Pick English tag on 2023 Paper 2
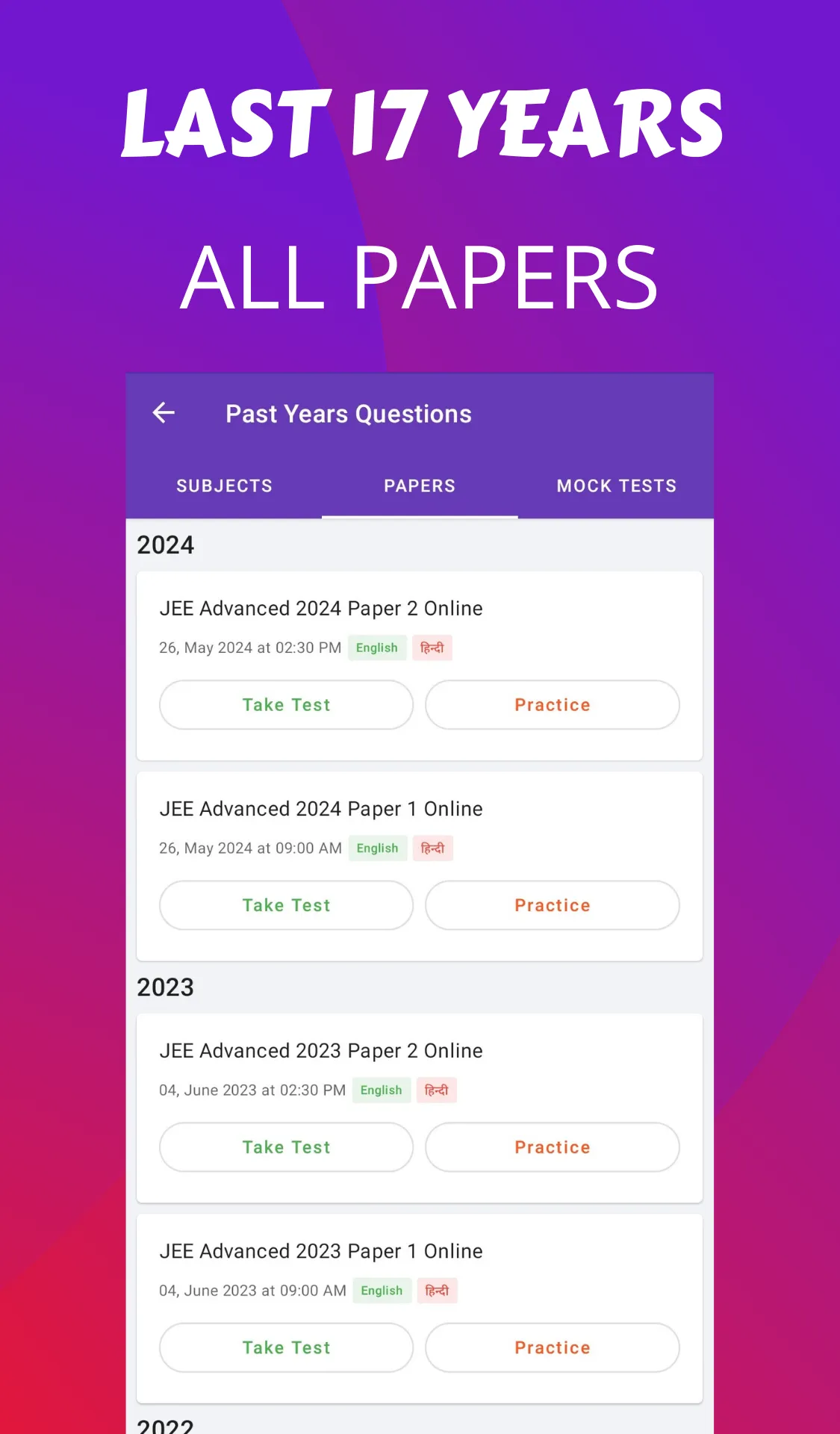 (x=381, y=1090)
